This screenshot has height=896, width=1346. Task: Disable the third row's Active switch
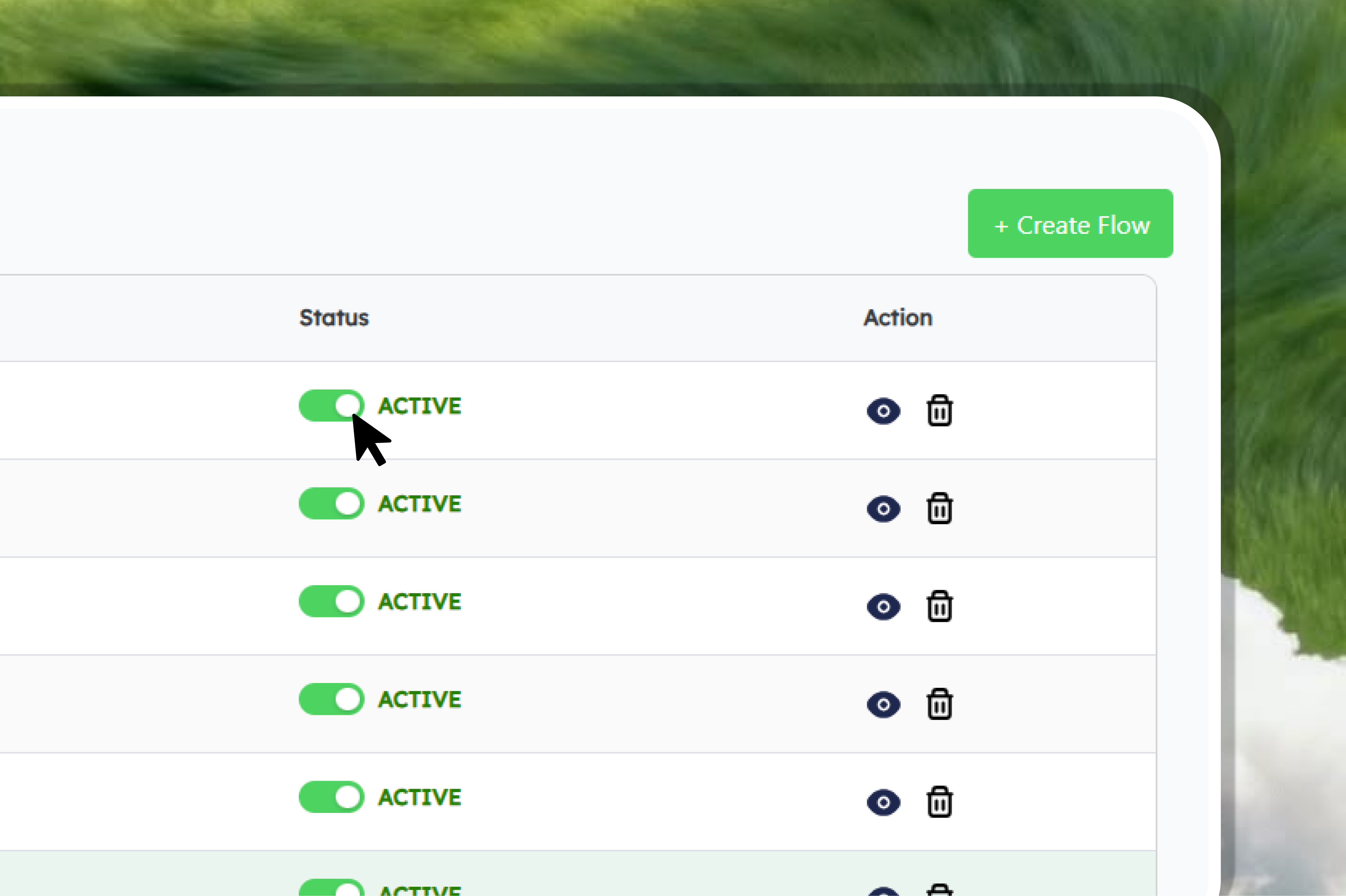[x=331, y=601]
